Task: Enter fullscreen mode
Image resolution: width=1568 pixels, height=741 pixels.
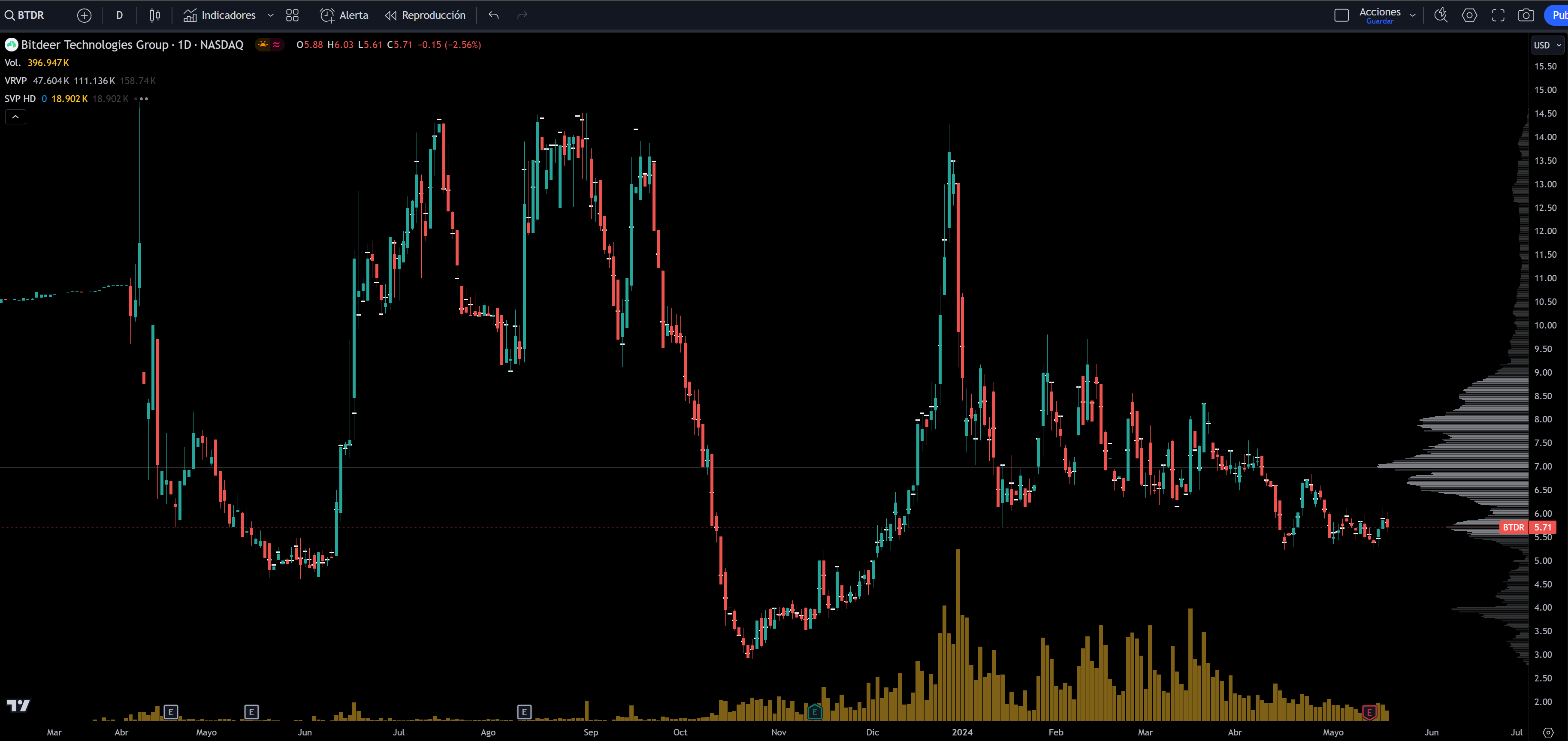Action: 1498,15
